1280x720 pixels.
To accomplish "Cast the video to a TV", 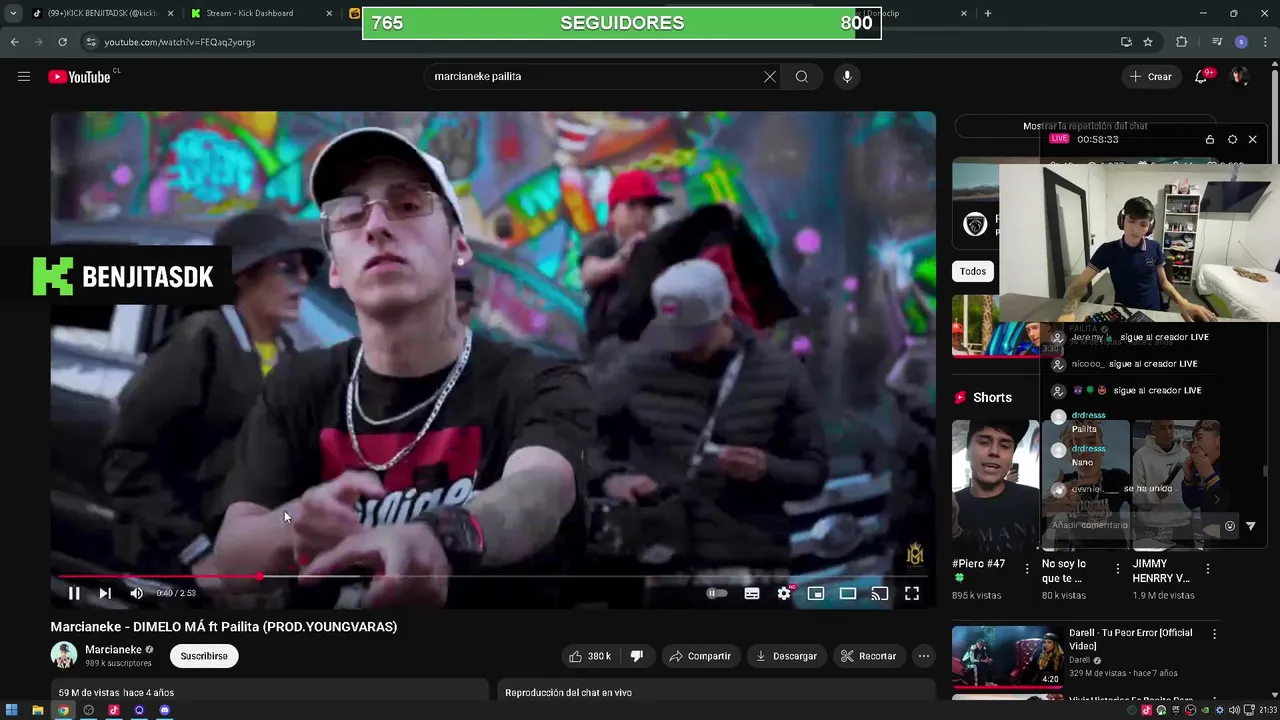I will [880, 593].
